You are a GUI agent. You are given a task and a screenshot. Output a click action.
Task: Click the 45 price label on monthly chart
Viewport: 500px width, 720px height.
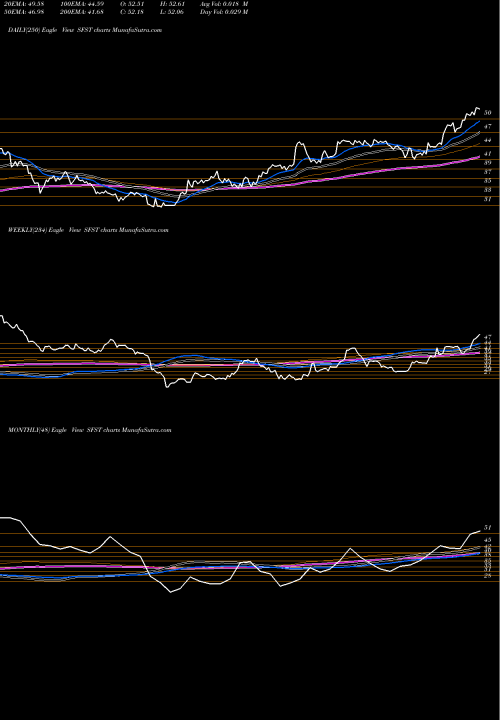[x=488, y=540]
